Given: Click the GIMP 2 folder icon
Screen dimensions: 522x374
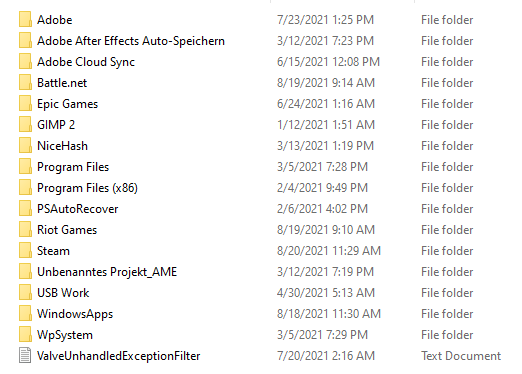Looking at the screenshot, I should tap(25, 125).
